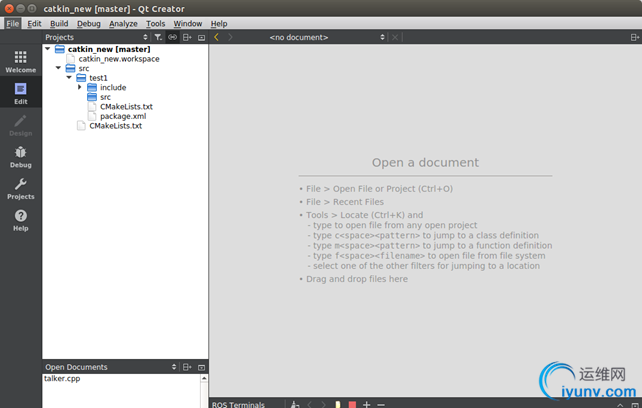
Task: Remove ROS terminal with minus icon
Action: [x=381, y=404]
